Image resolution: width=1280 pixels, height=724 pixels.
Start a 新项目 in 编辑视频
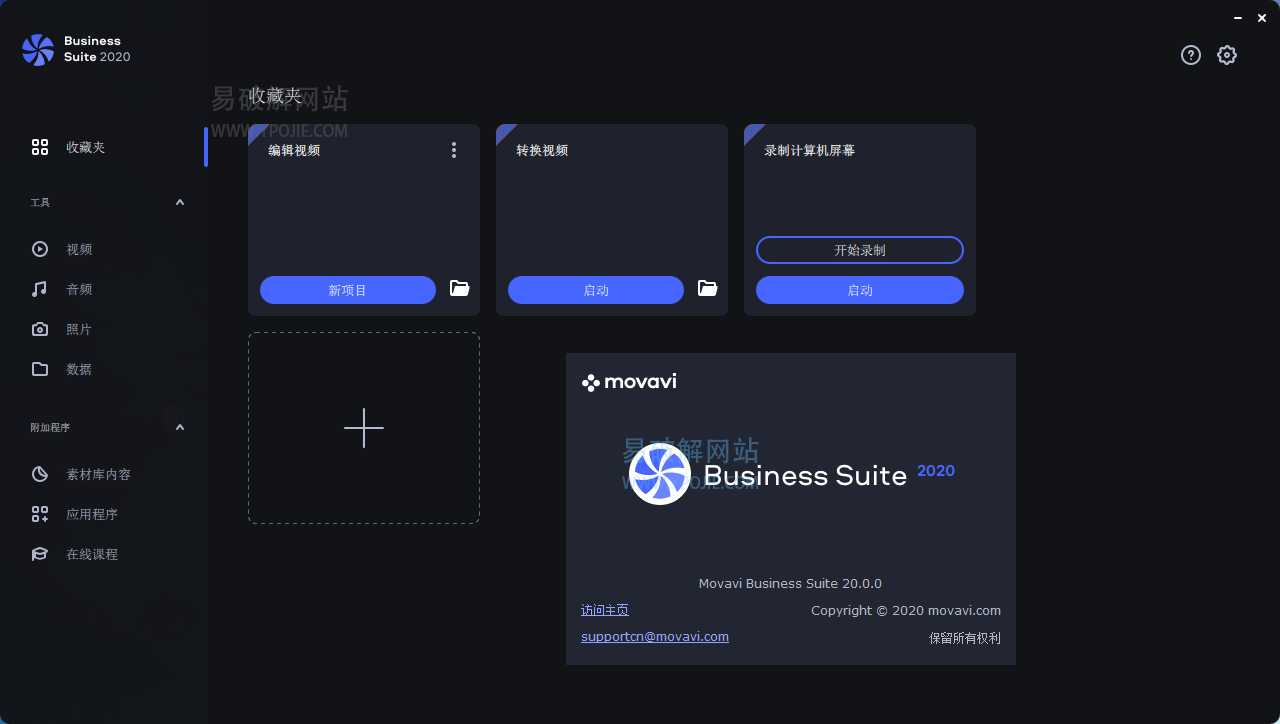point(347,289)
